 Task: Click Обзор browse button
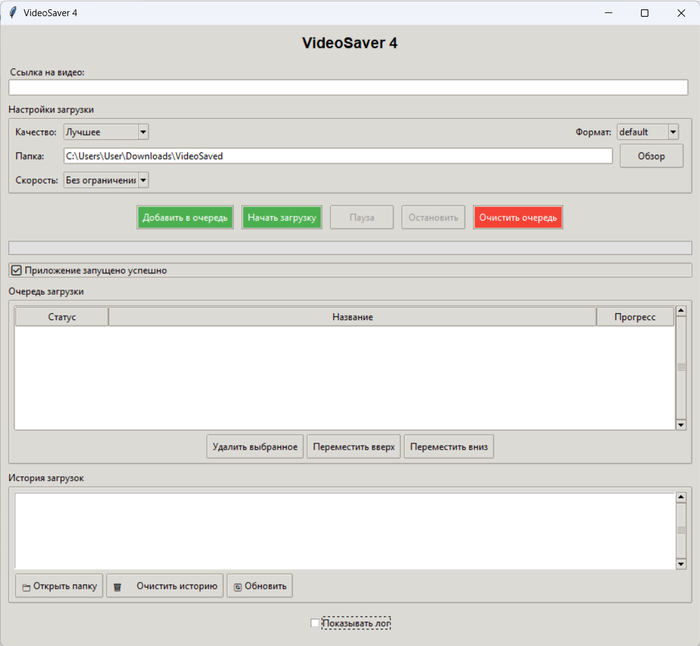point(651,156)
